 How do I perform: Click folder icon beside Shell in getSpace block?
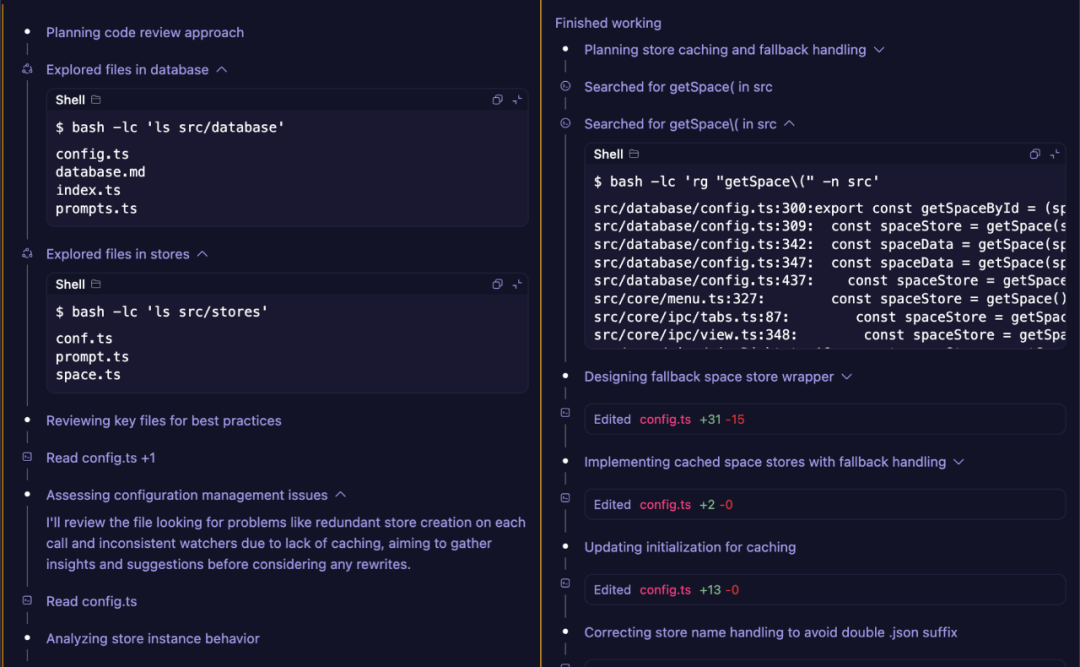634,154
